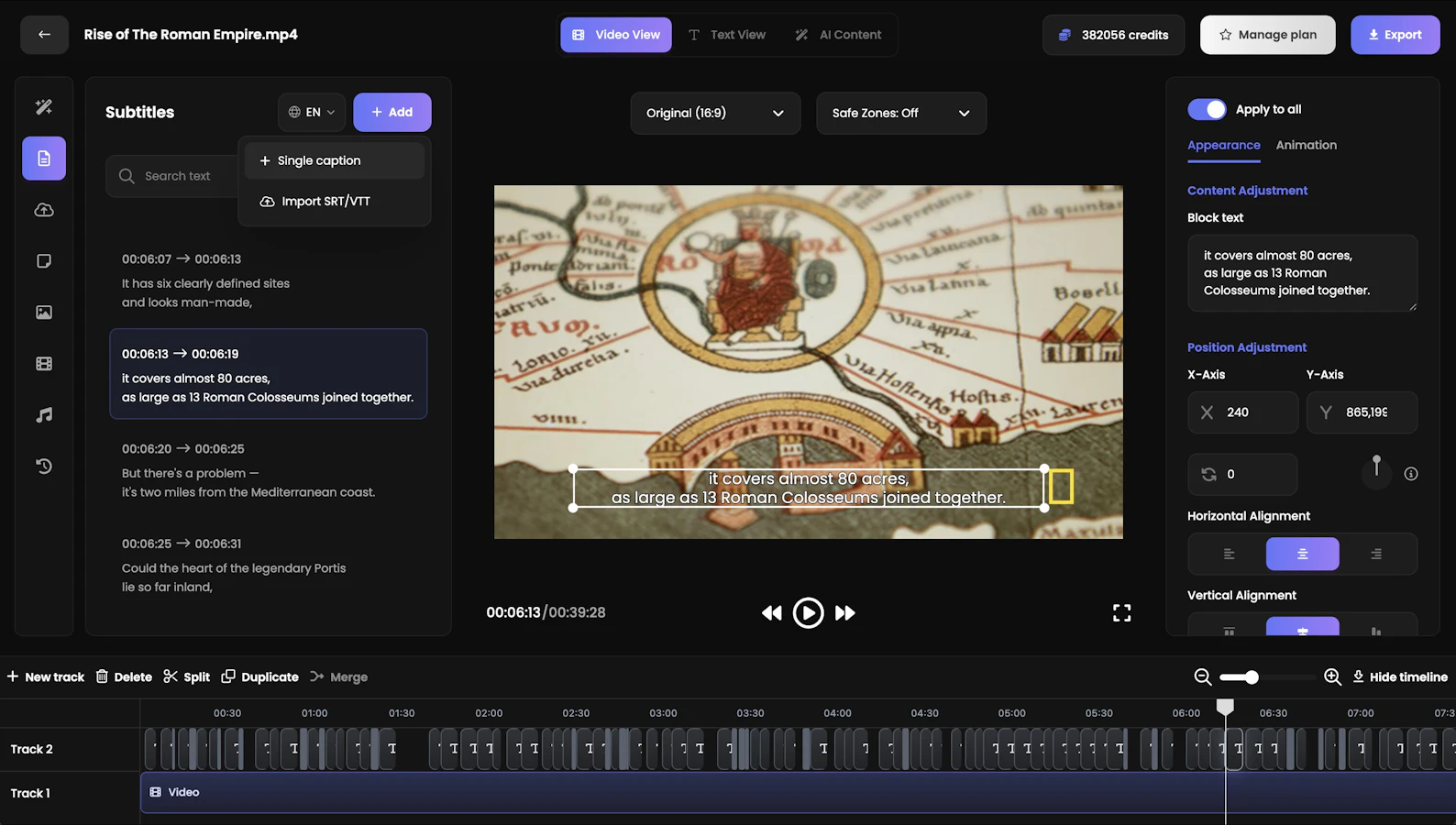The height and width of the screenshot is (825, 1456).
Task: Edit the Block text area
Action: click(x=1303, y=273)
